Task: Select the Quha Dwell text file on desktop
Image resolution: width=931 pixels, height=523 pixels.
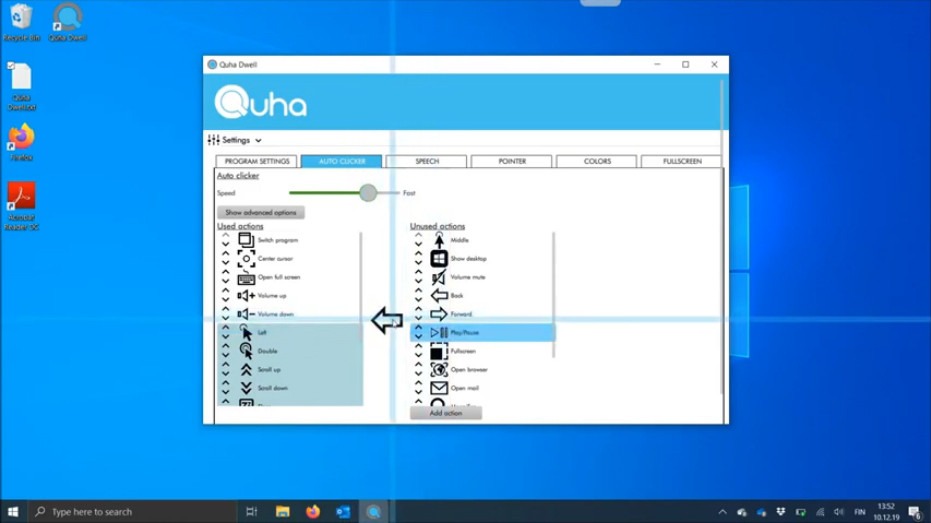Action: [x=21, y=86]
